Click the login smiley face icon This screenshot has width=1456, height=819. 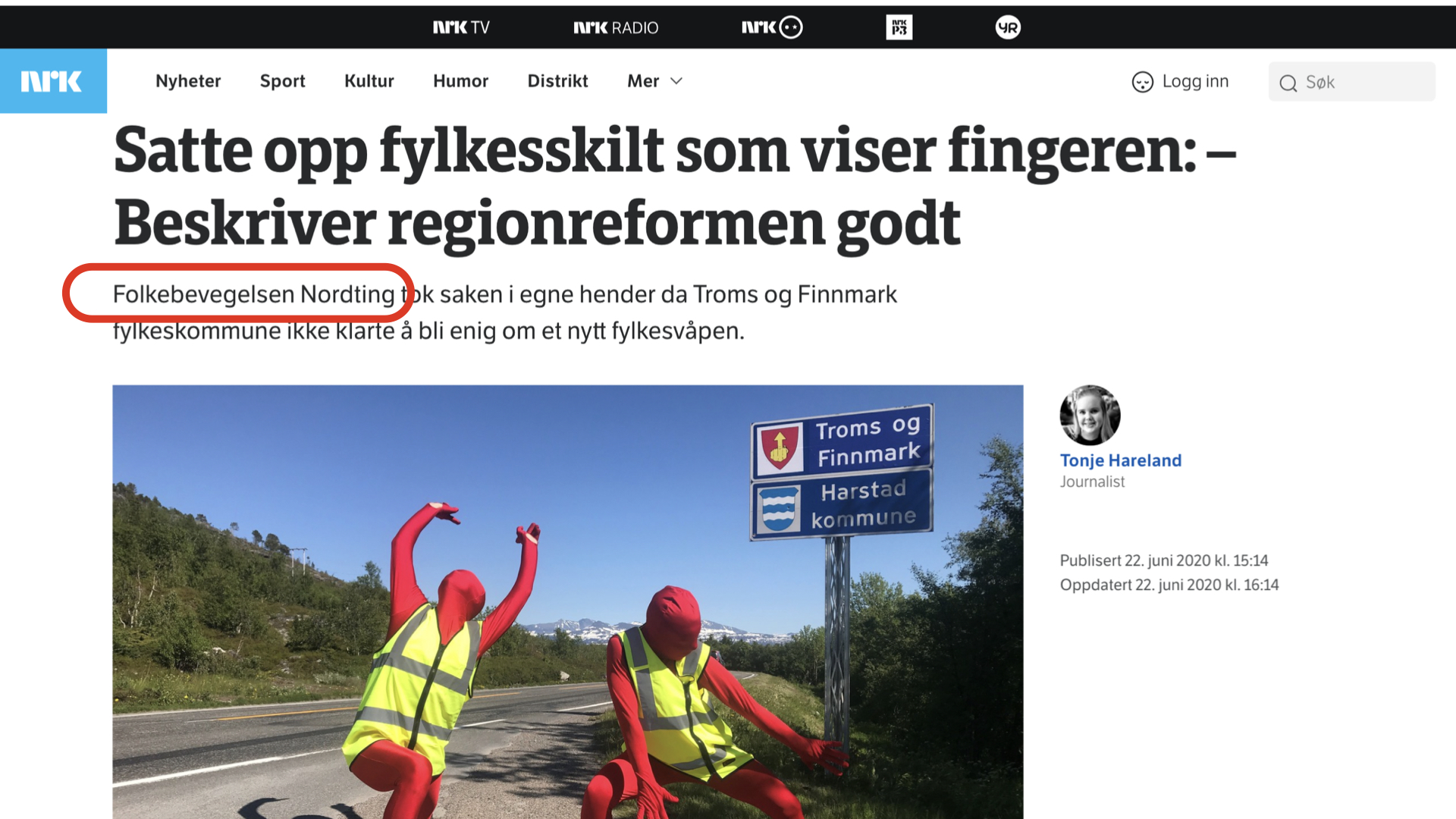[1142, 82]
